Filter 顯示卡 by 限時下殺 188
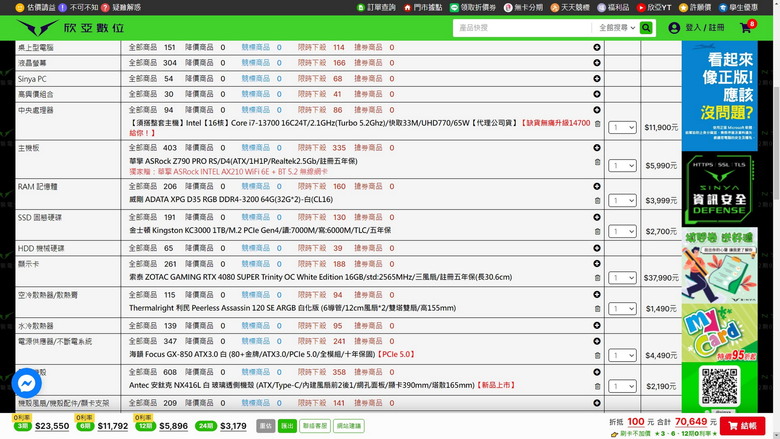 click(x=321, y=263)
